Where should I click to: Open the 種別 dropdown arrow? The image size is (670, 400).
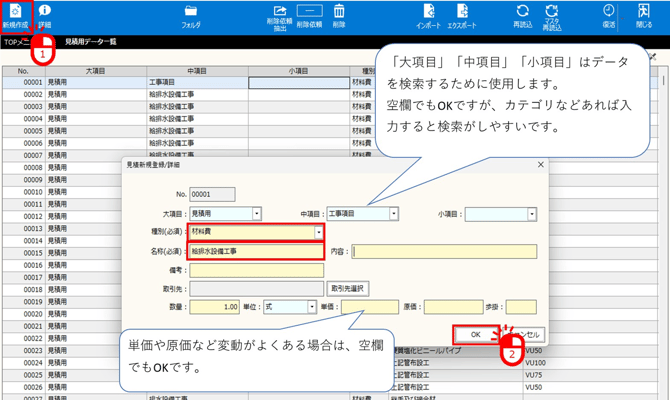click(319, 232)
